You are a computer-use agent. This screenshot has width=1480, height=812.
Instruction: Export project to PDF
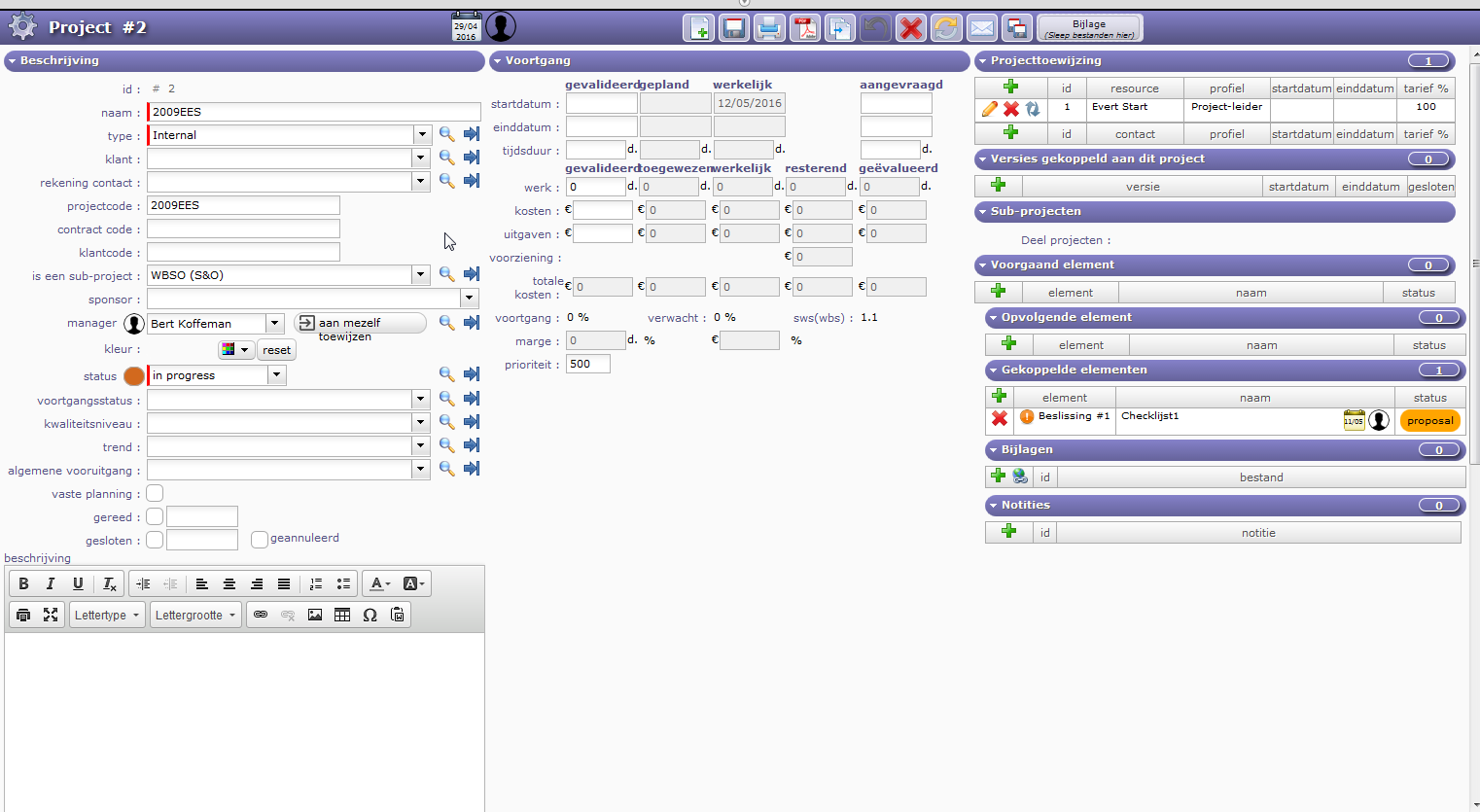[805, 28]
